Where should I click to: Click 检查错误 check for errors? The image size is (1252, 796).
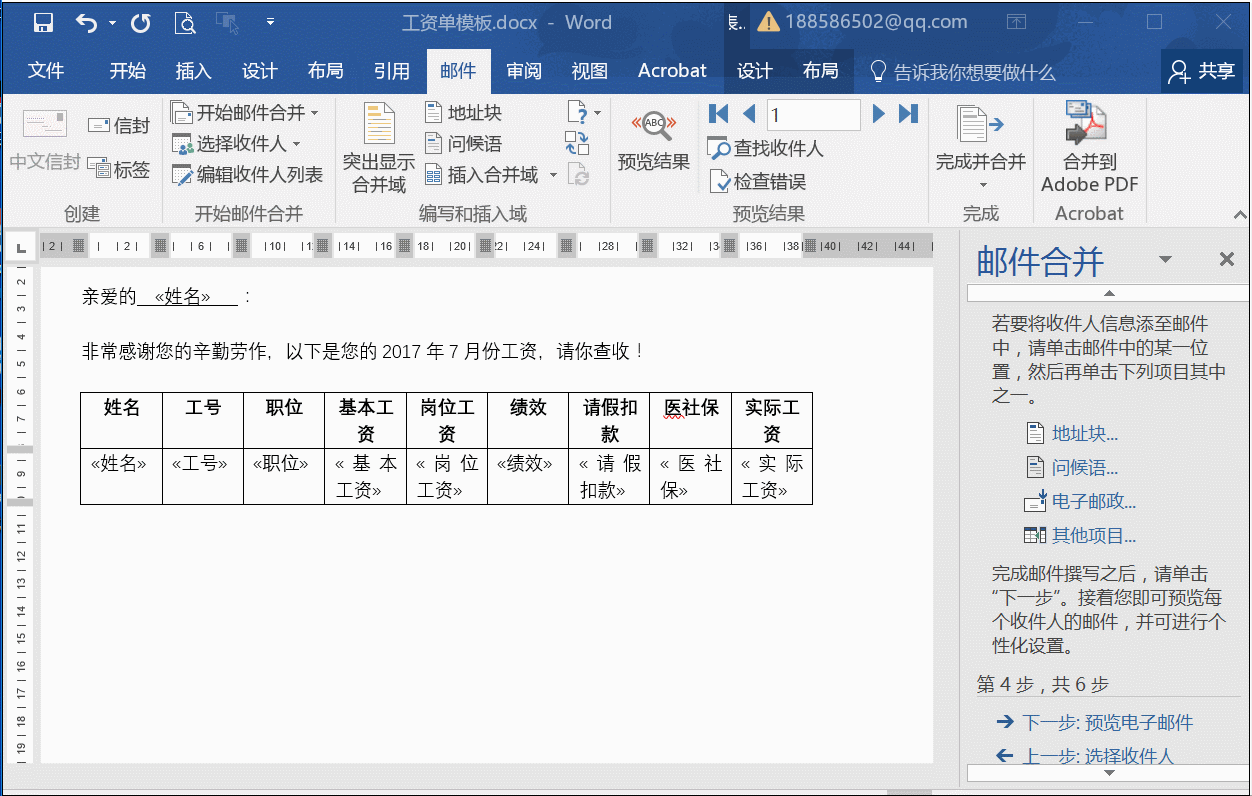(x=757, y=181)
